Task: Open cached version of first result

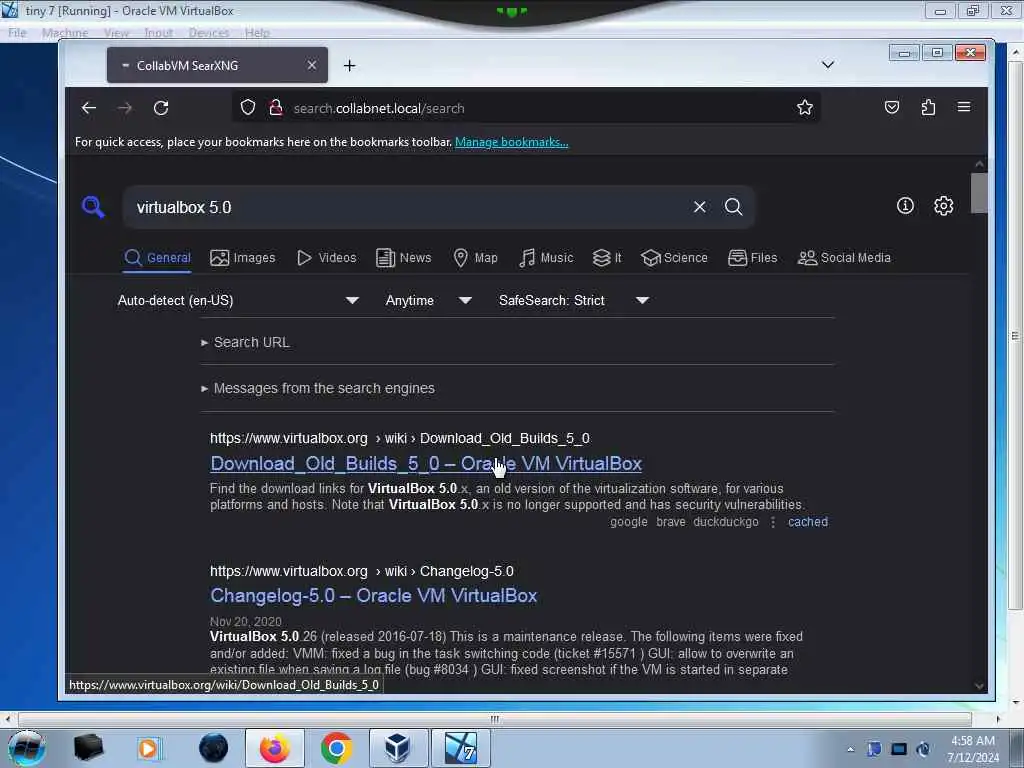Action: coord(808,522)
